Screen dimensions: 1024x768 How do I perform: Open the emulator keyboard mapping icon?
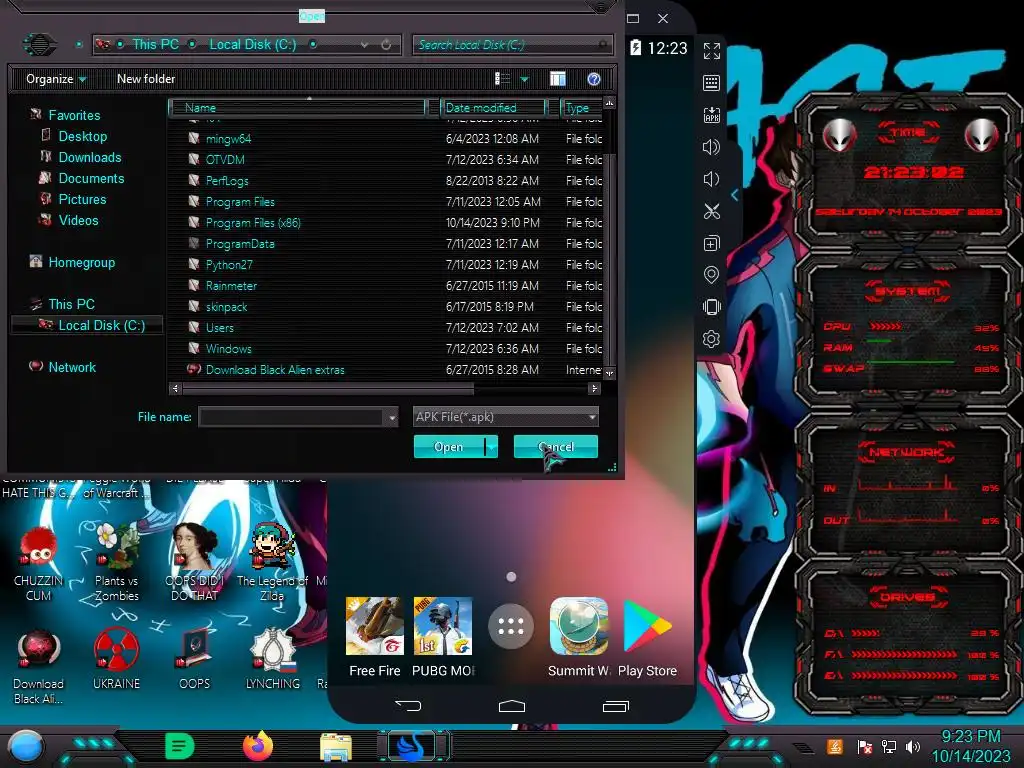[x=712, y=83]
